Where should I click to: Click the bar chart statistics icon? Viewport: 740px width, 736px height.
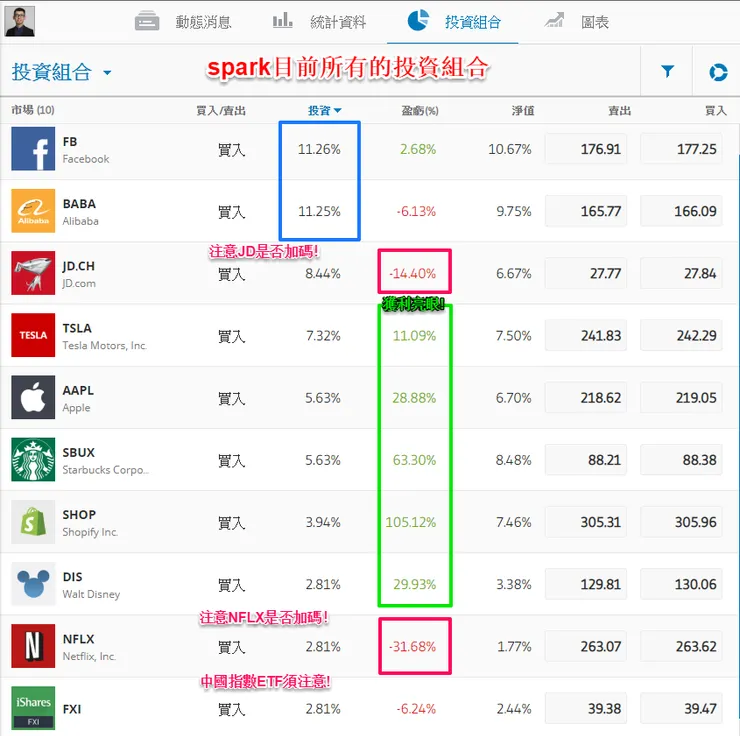(283, 20)
